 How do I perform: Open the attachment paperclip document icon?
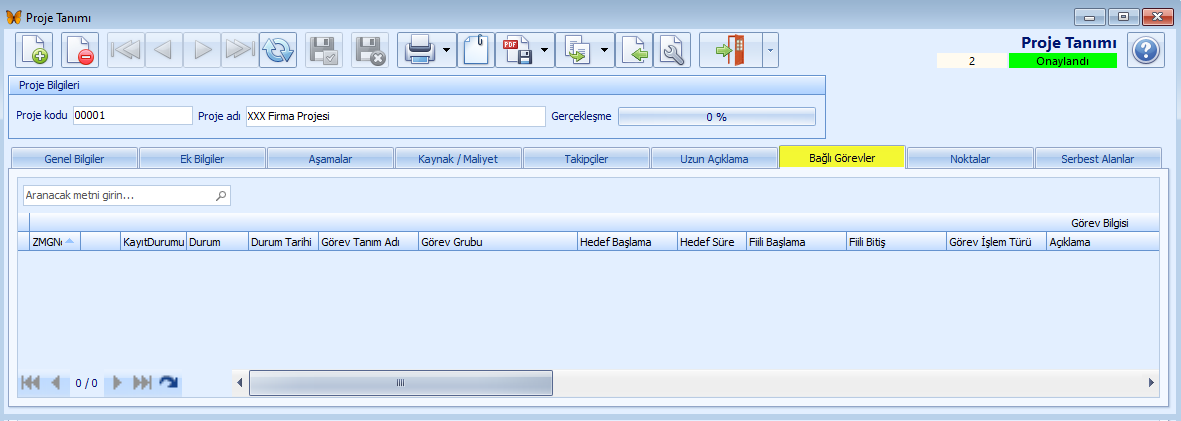tap(476, 50)
